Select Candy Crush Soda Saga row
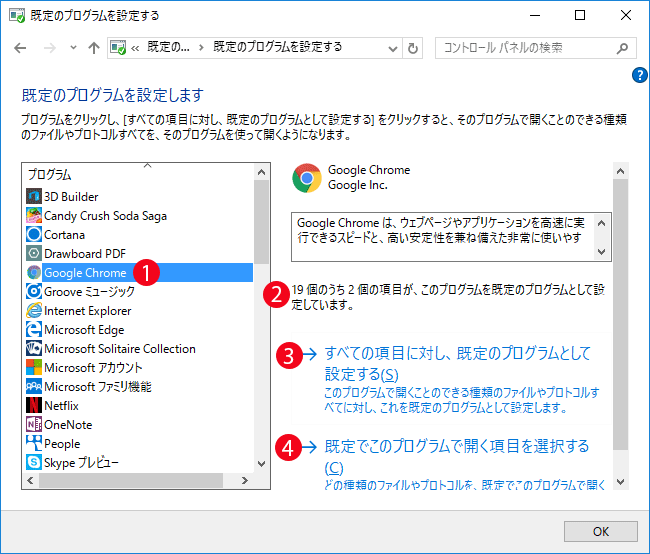Image resolution: width=650 pixels, height=554 pixels. [x=139, y=215]
